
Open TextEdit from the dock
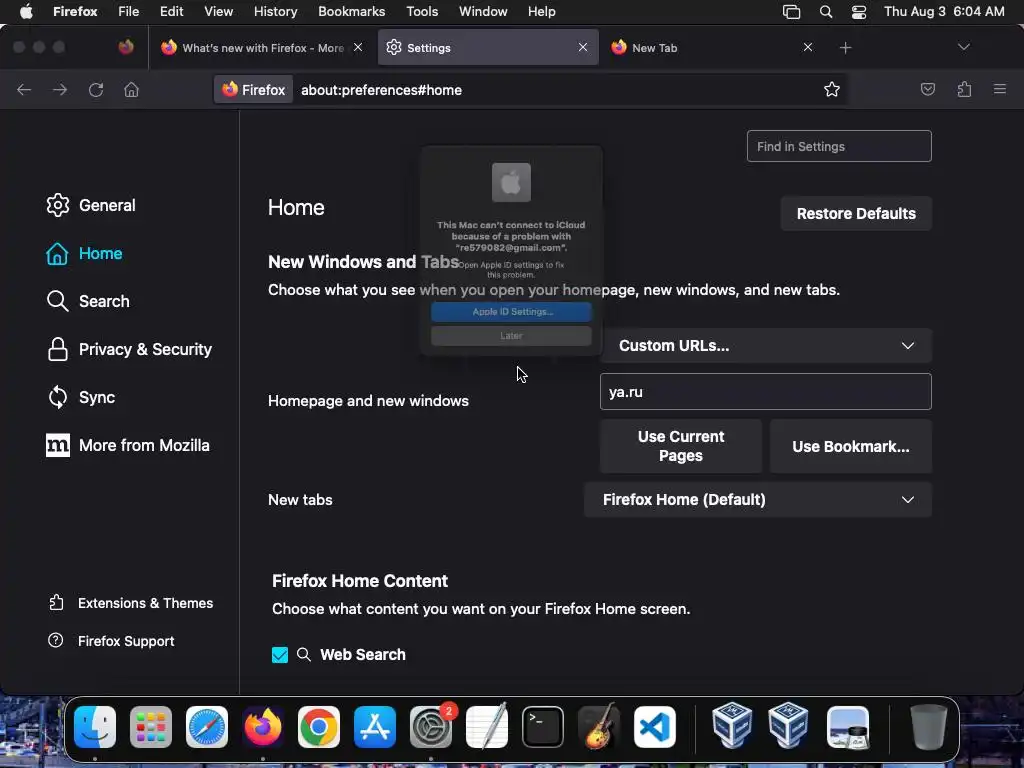click(487, 727)
